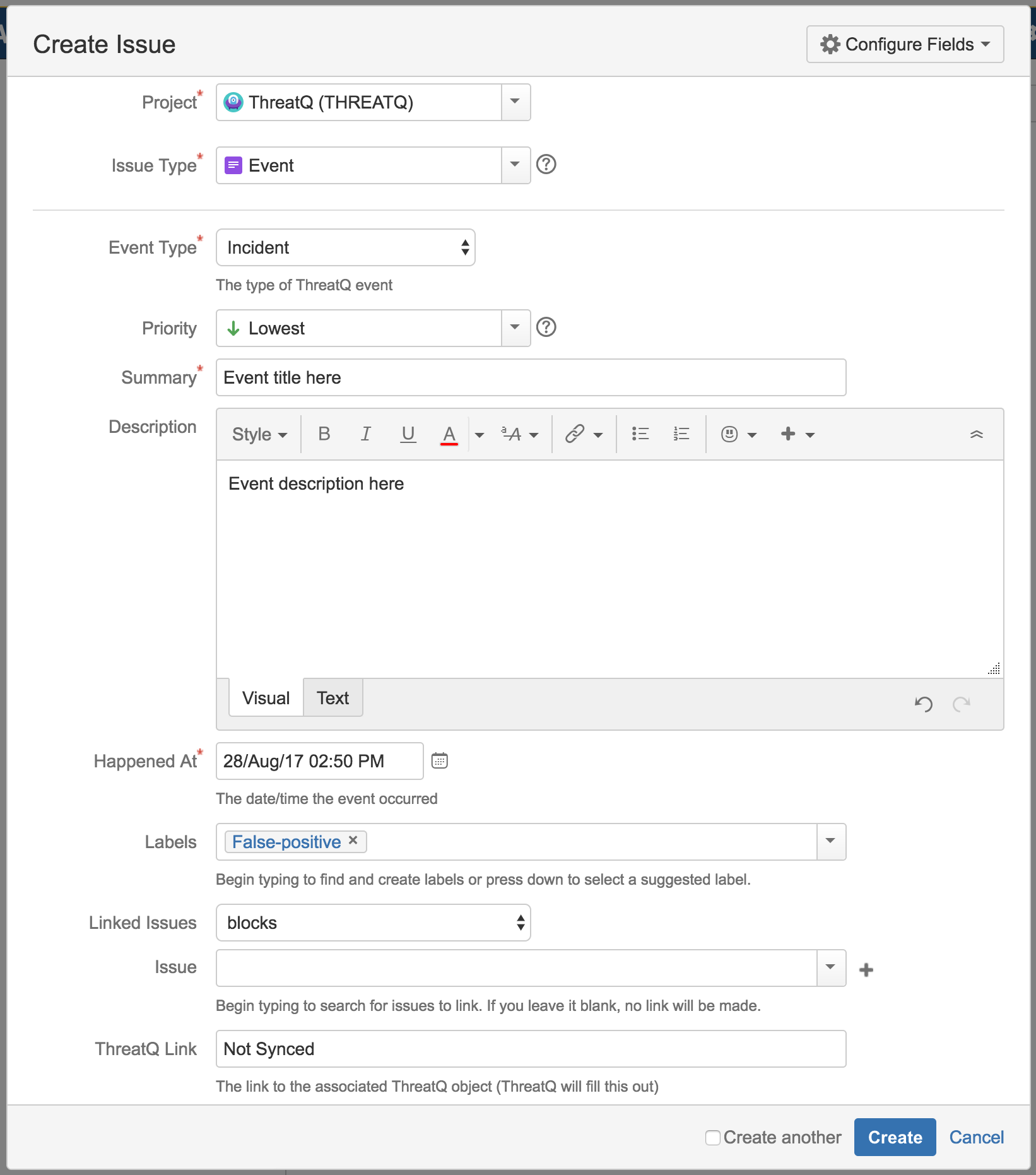
Task: Open the Priority dropdown
Action: pos(515,328)
